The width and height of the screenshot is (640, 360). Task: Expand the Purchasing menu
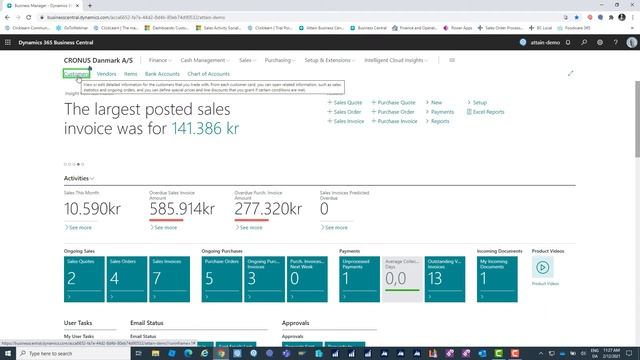(x=280, y=60)
